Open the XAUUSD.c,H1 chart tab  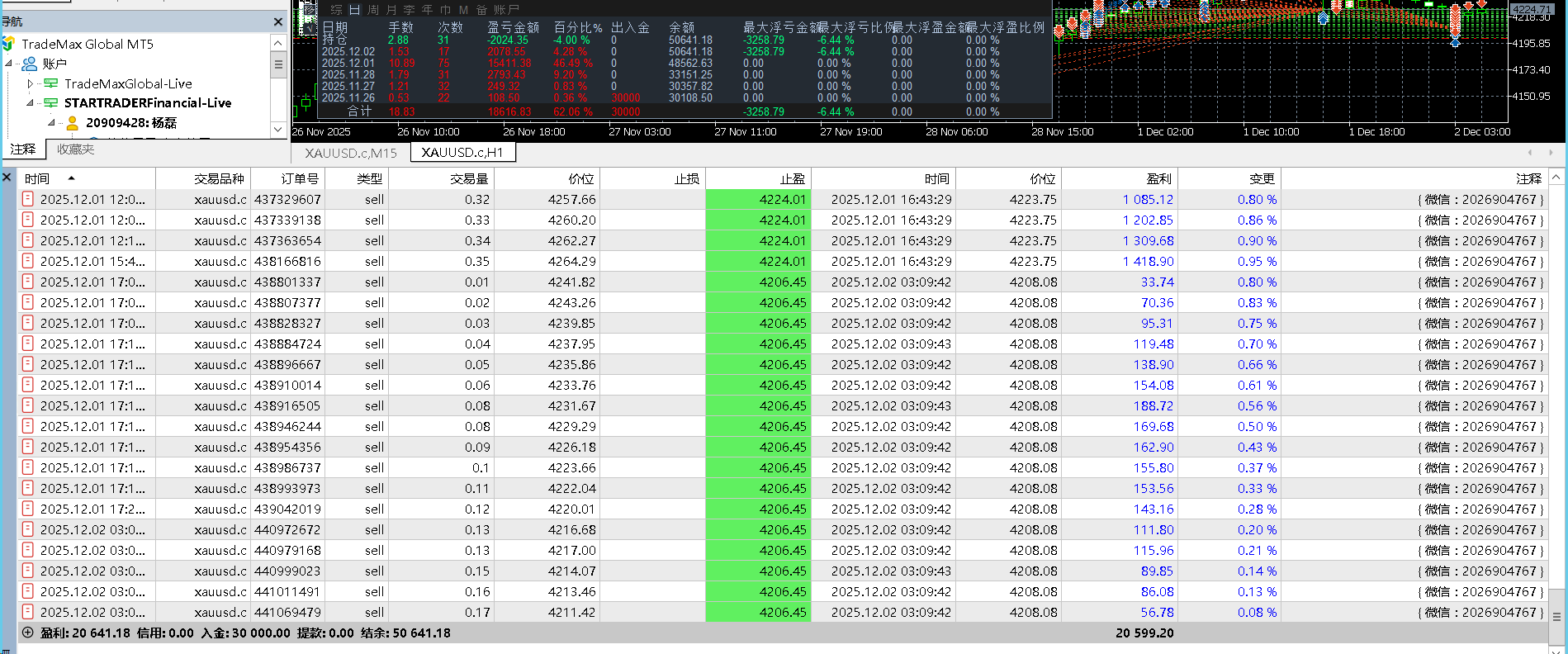pos(462,153)
